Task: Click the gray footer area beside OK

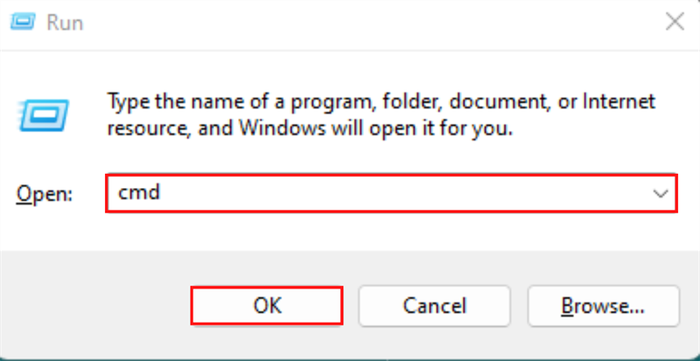Action: pos(96,306)
